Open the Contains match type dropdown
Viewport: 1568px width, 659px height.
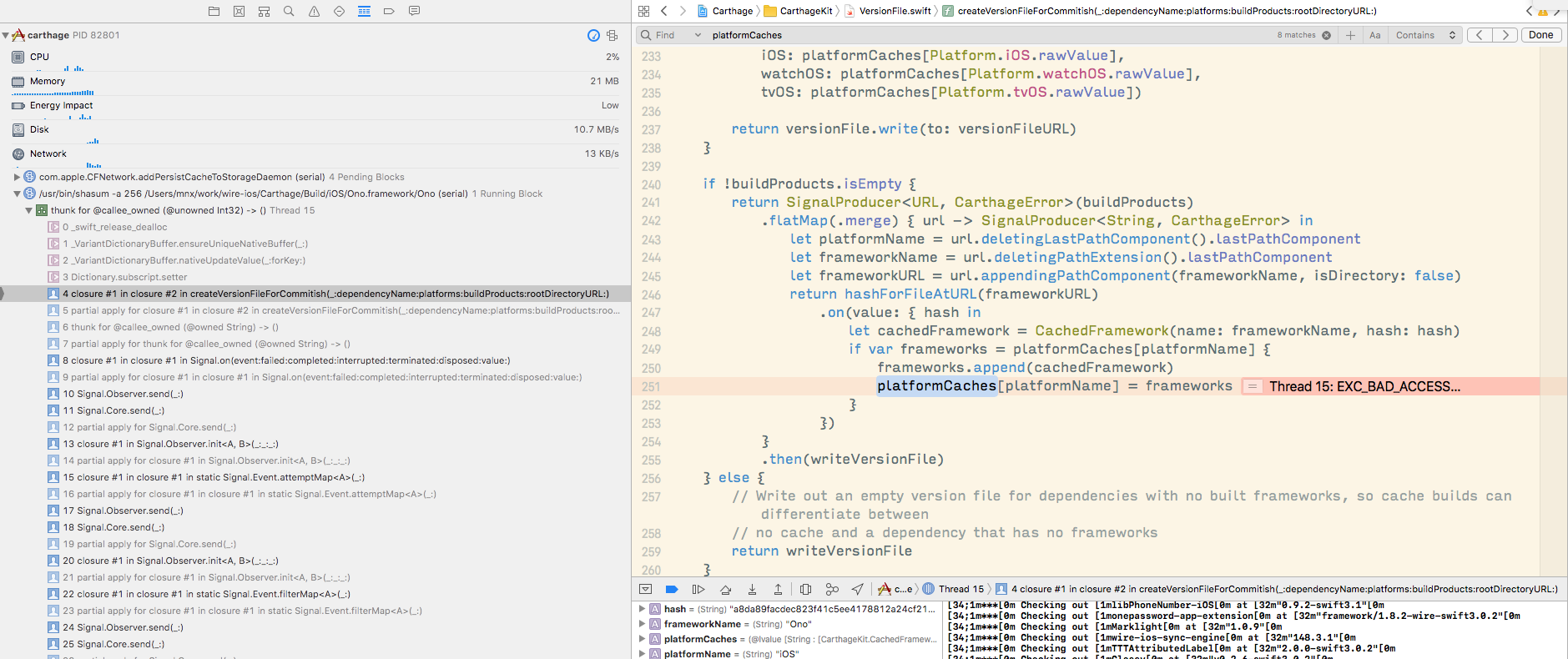(x=1424, y=35)
